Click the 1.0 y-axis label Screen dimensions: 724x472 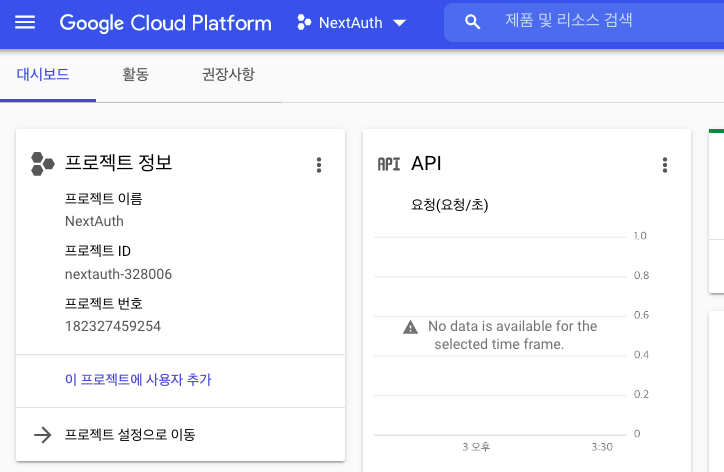tap(640, 236)
